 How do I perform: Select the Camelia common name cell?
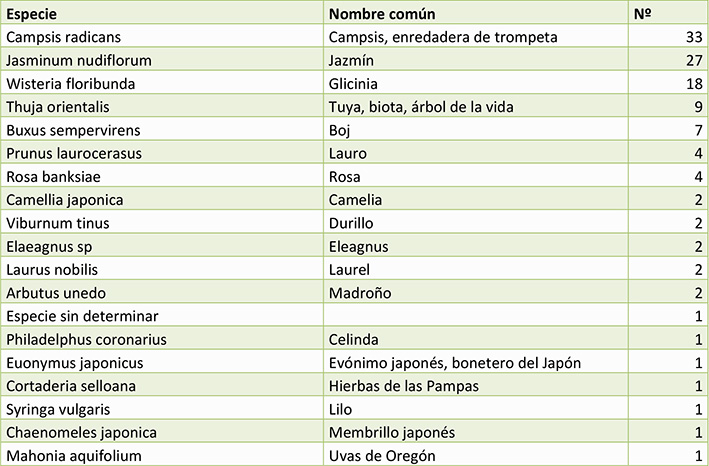[476, 199]
